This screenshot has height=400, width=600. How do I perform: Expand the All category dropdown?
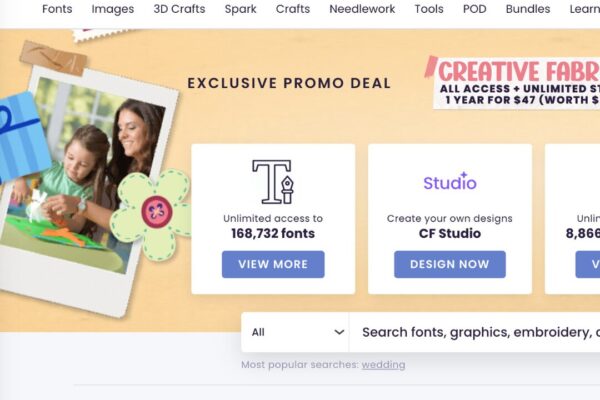click(295, 332)
